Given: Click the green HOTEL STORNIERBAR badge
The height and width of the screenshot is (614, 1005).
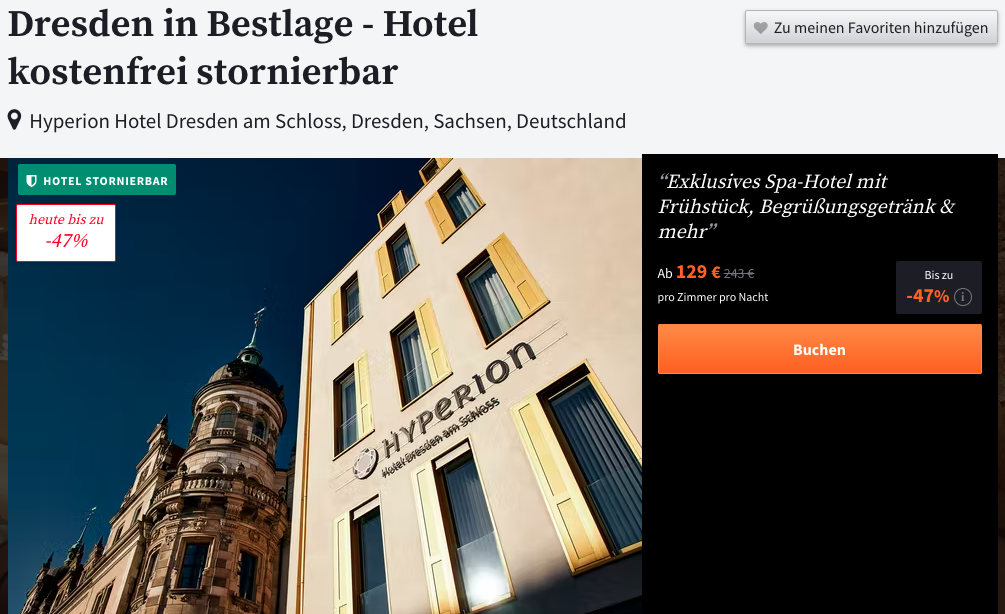Looking at the screenshot, I should pos(97,180).
